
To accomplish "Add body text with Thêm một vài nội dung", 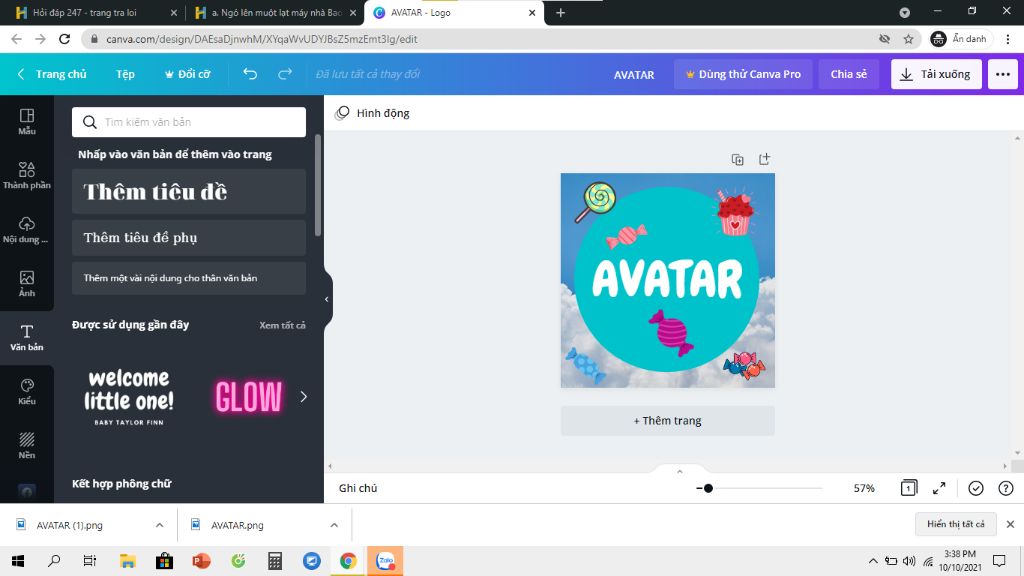I will coord(189,278).
